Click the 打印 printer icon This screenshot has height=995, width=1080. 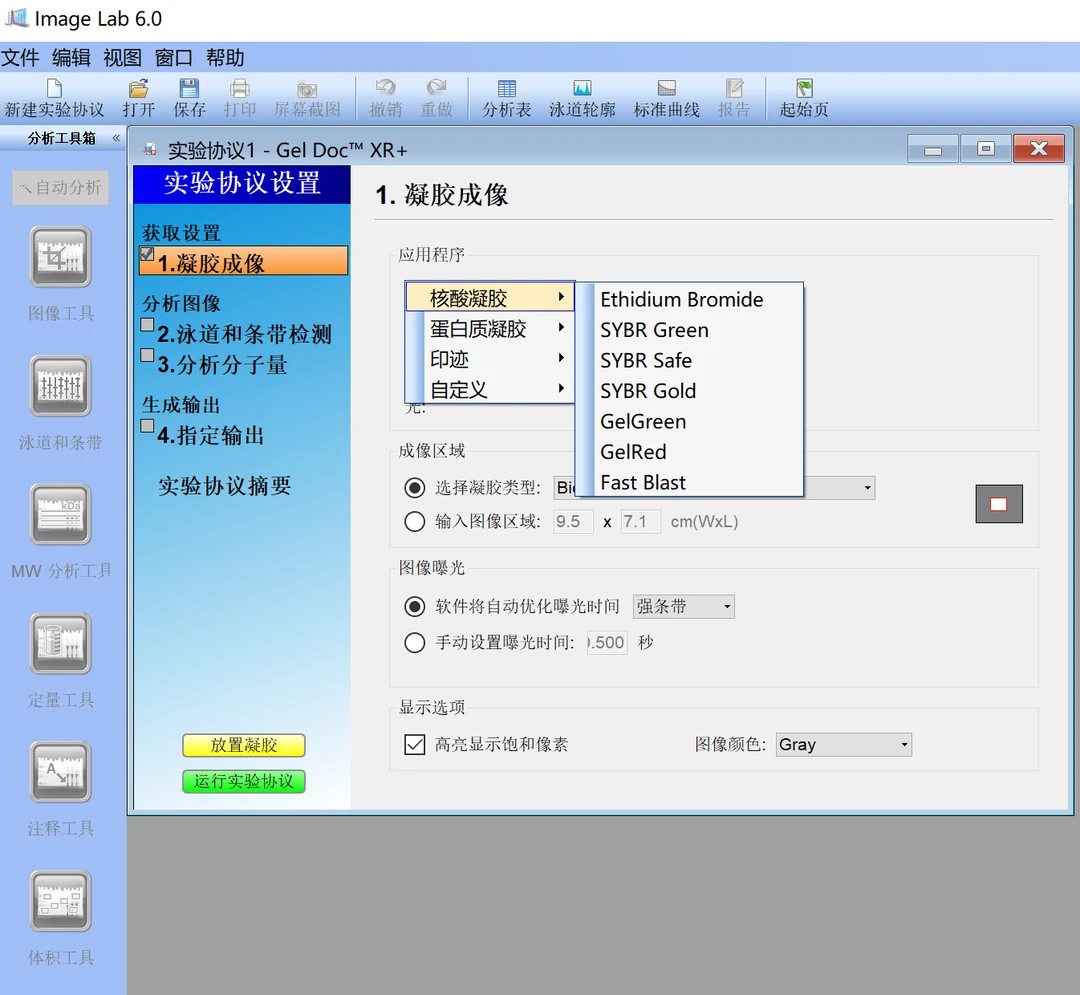[240, 89]
